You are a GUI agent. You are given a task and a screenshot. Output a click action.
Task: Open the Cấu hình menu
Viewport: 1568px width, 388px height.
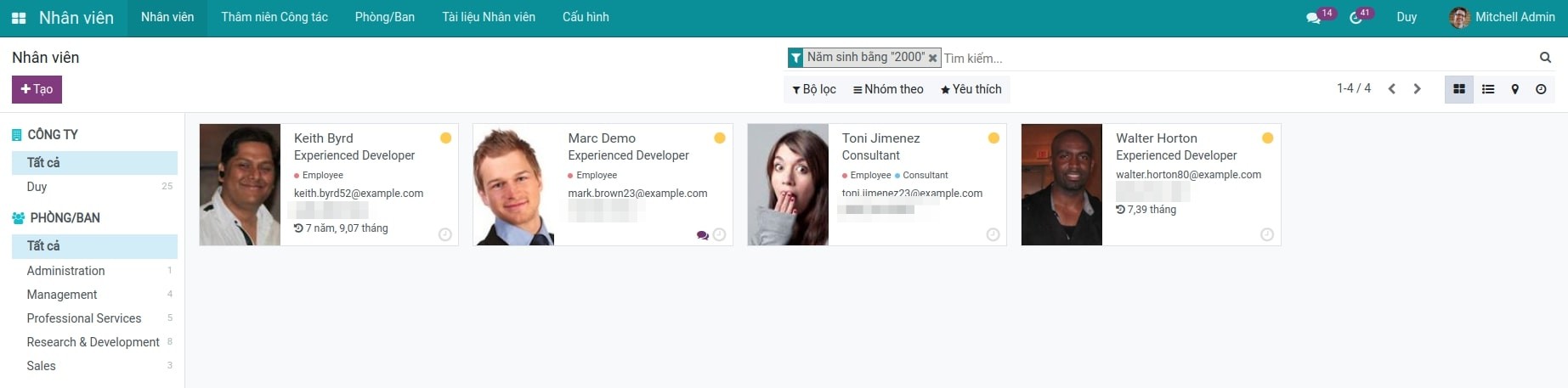pyautogui.click(x=586, y=17)
